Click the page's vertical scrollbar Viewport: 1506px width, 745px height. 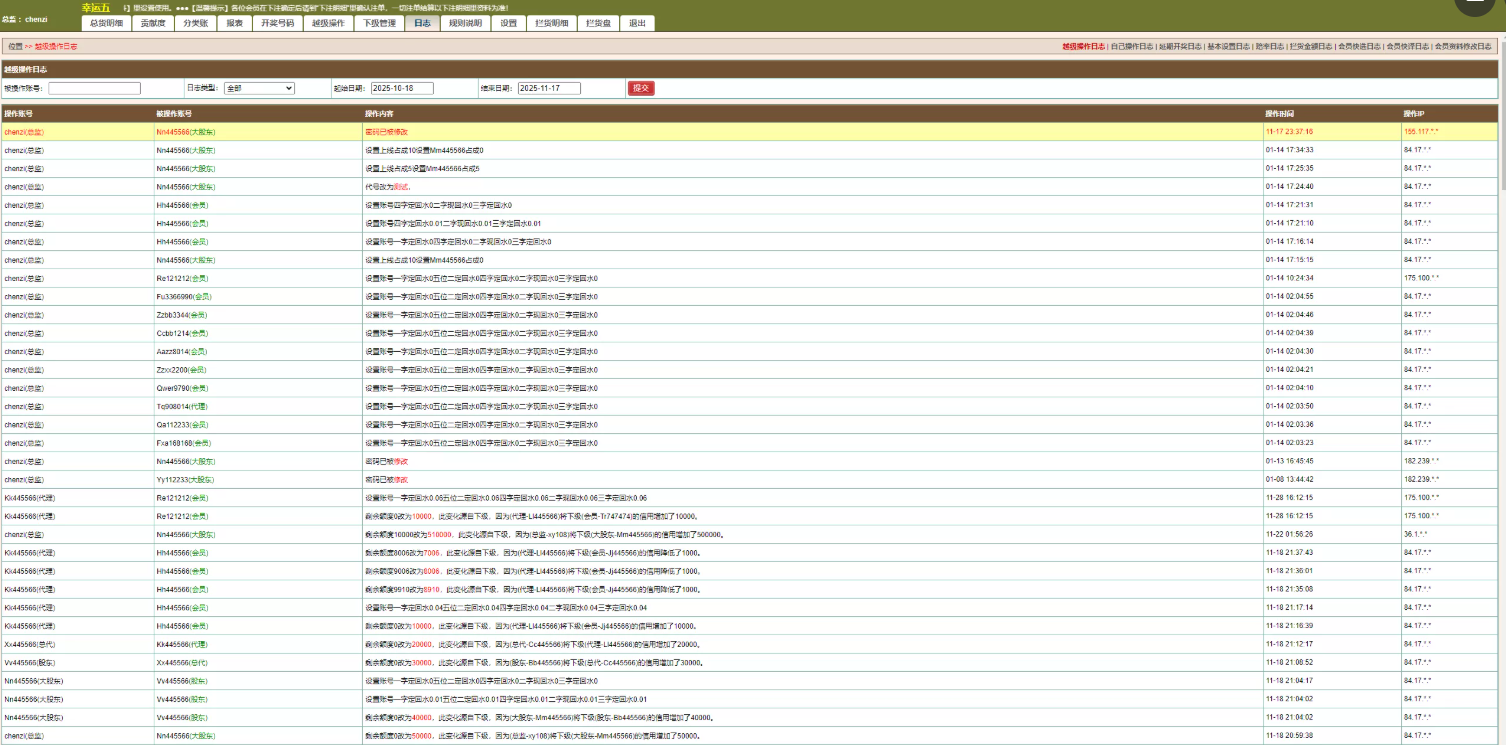(x=1501, y=300)
